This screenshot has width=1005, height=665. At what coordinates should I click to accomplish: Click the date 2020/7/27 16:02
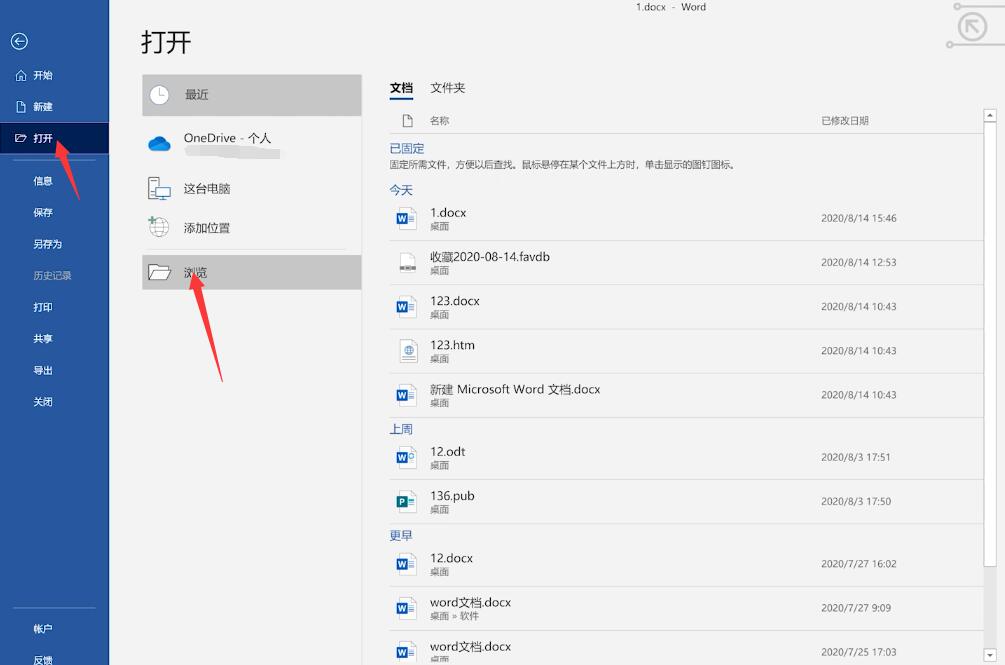pos(859,564)
